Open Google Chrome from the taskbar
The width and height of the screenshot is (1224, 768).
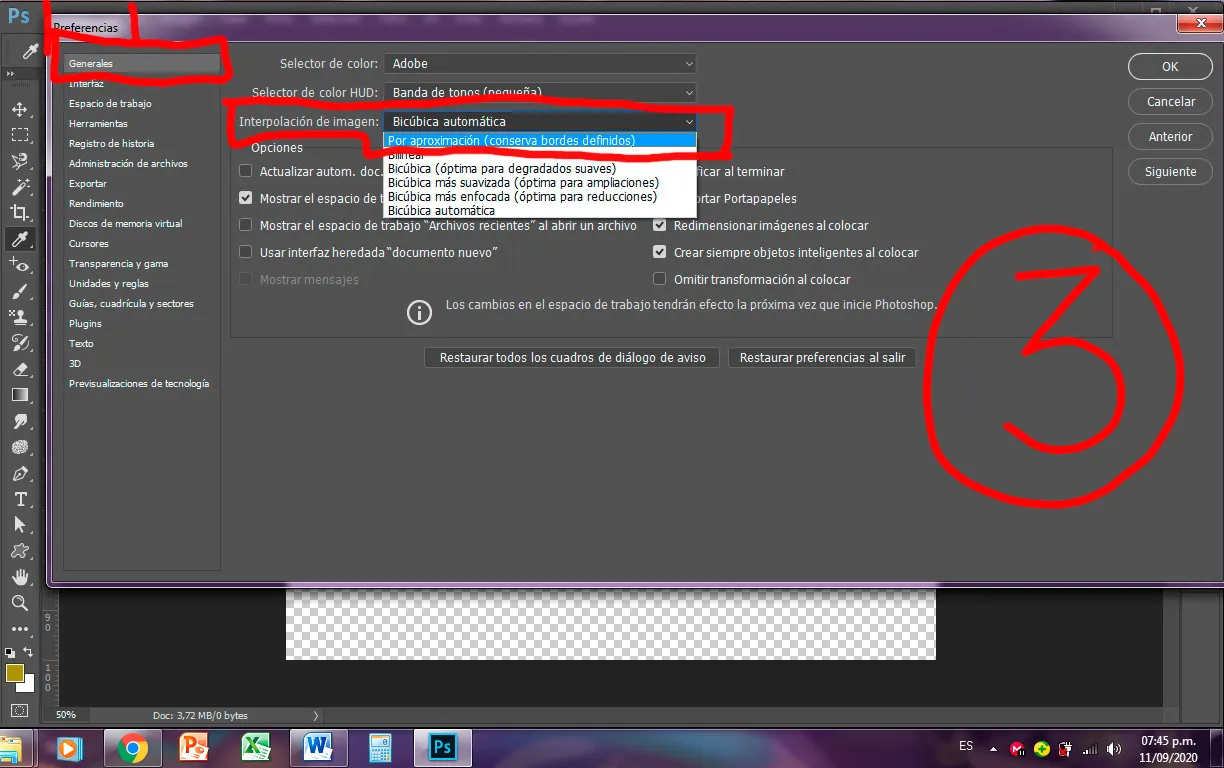(133, 748)
